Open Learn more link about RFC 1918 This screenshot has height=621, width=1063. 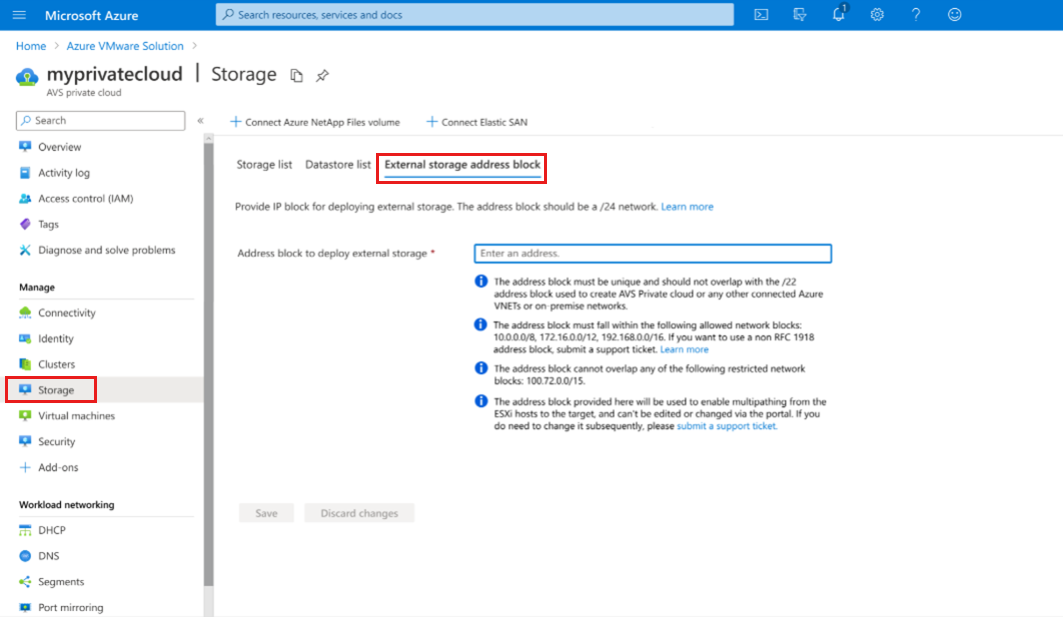684,350
